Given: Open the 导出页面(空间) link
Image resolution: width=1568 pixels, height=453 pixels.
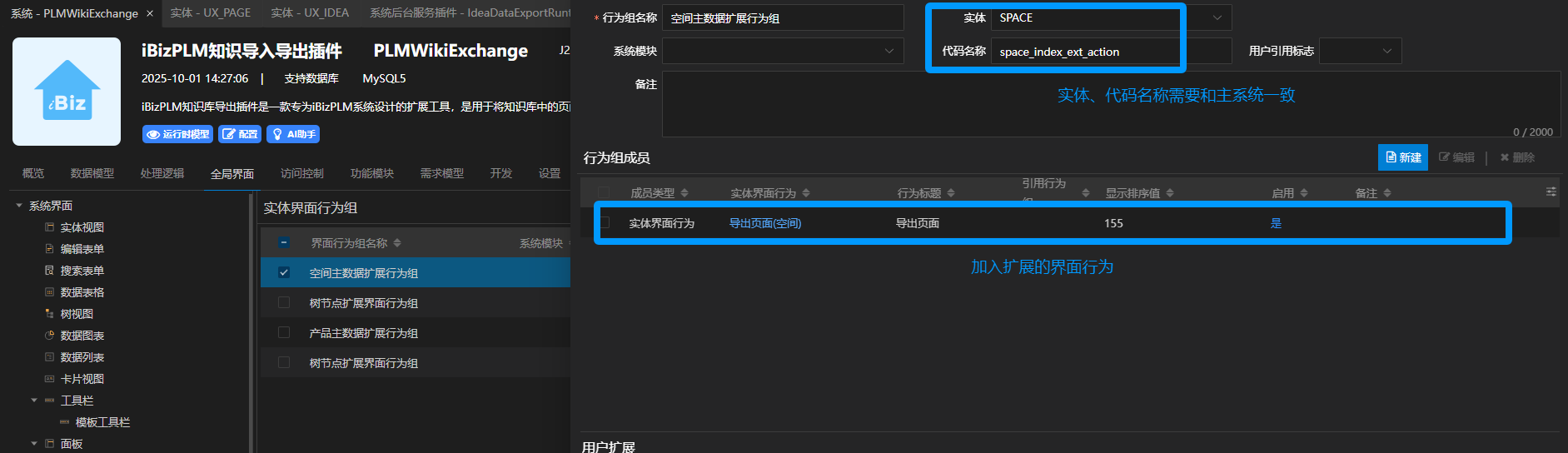Looking at the screenshot, I should tap(765, 223).
